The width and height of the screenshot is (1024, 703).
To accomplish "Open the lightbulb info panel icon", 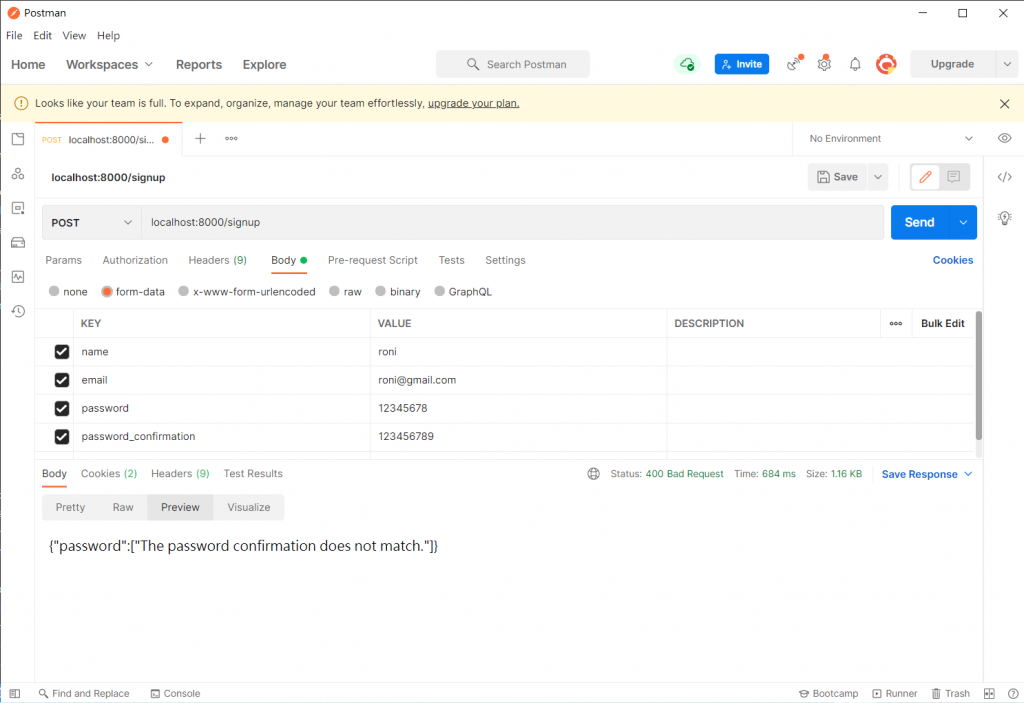I will pos(1004,218).
